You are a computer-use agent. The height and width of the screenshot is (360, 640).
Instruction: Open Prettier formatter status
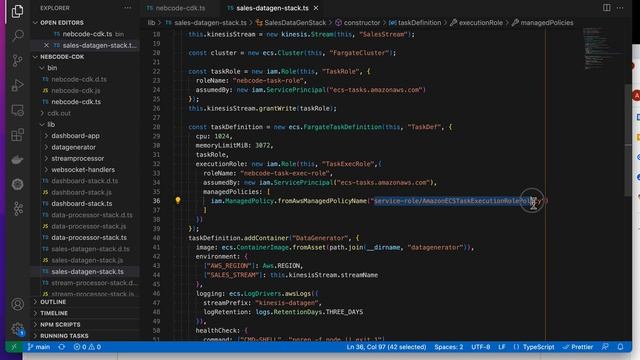[578, 347]
